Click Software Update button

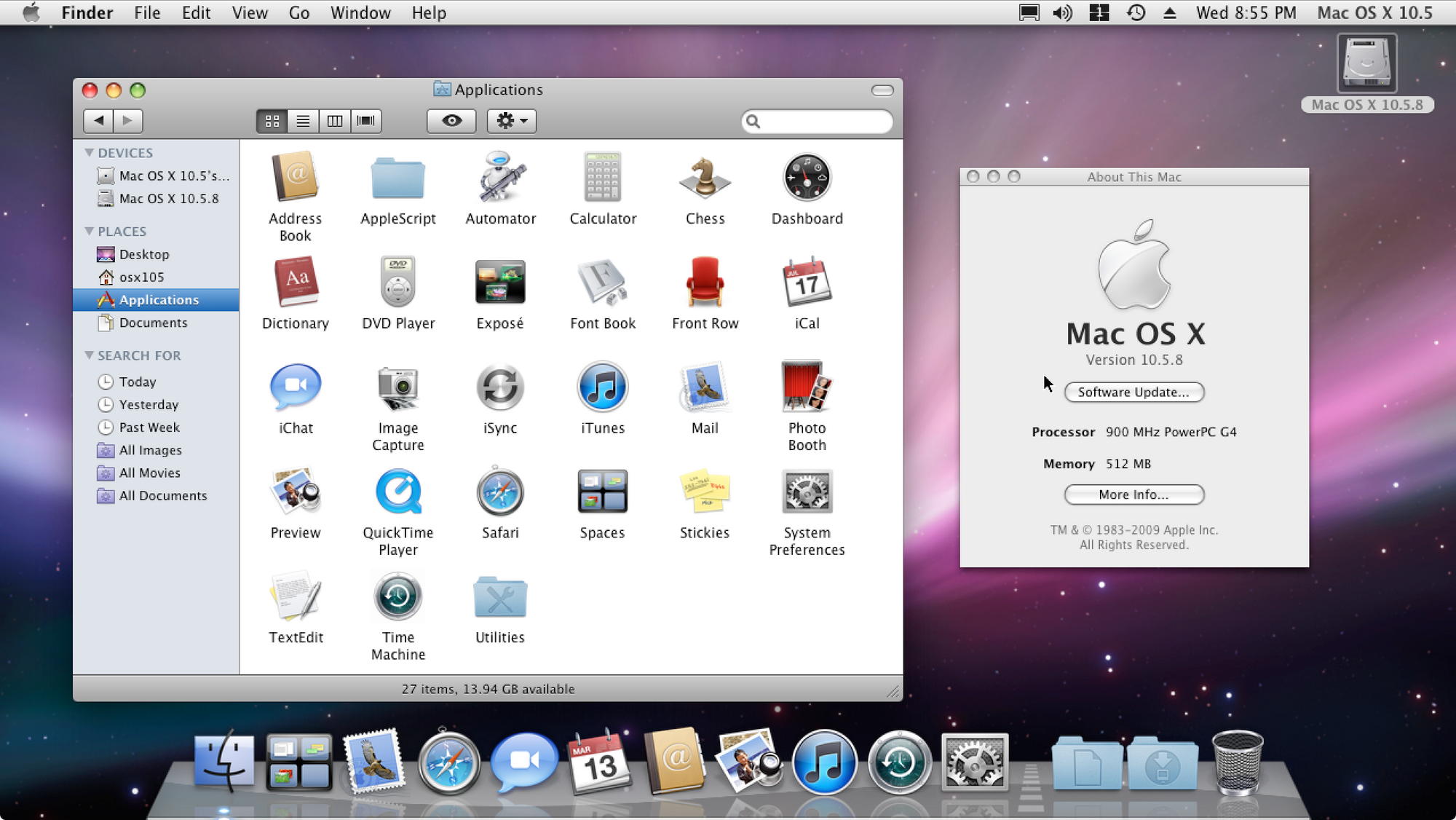click(1134, 391)
